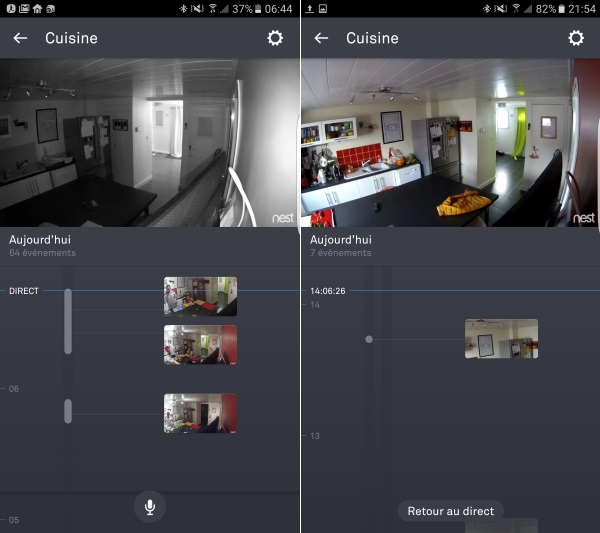The image size is (600, 533).
Task: Tap the Aujourd'hui heading in the left screen
Action: [x=40, y=240]
